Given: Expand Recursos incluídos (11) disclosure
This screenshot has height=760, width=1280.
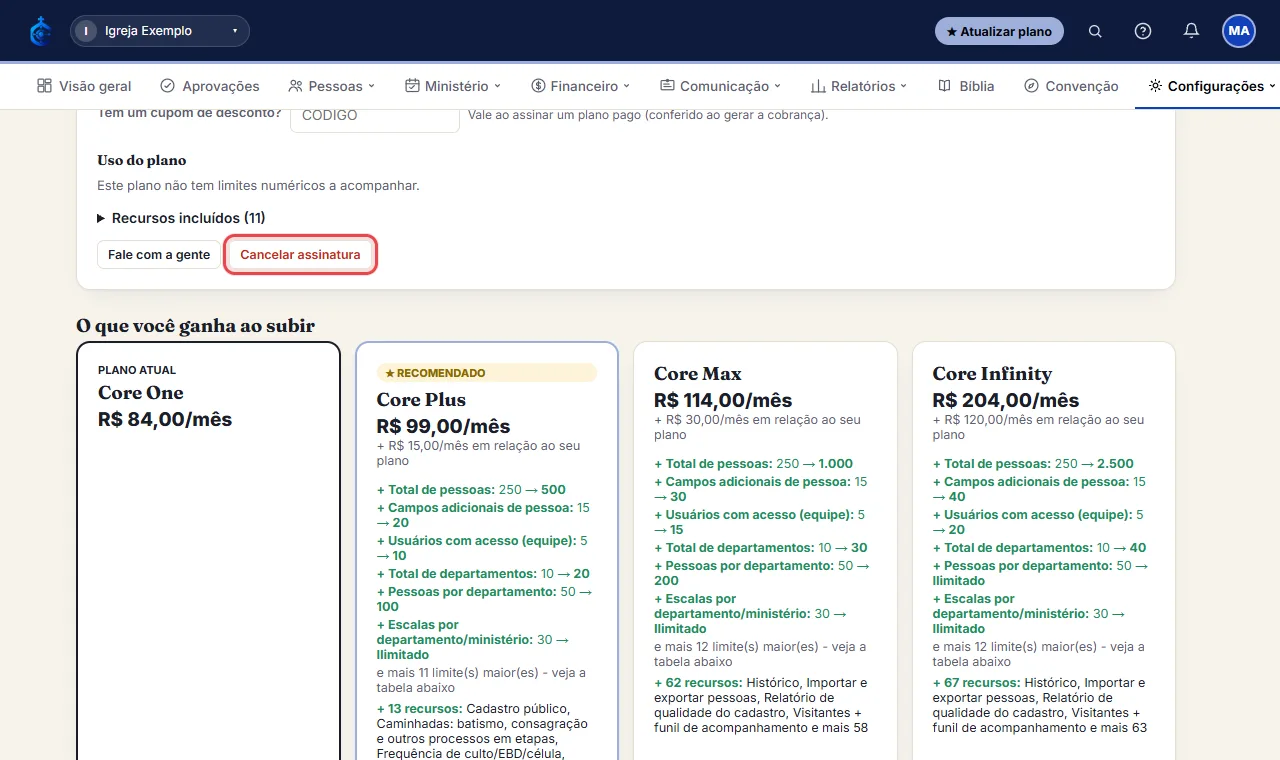Looking at the screenshot, I should (181, 218).
